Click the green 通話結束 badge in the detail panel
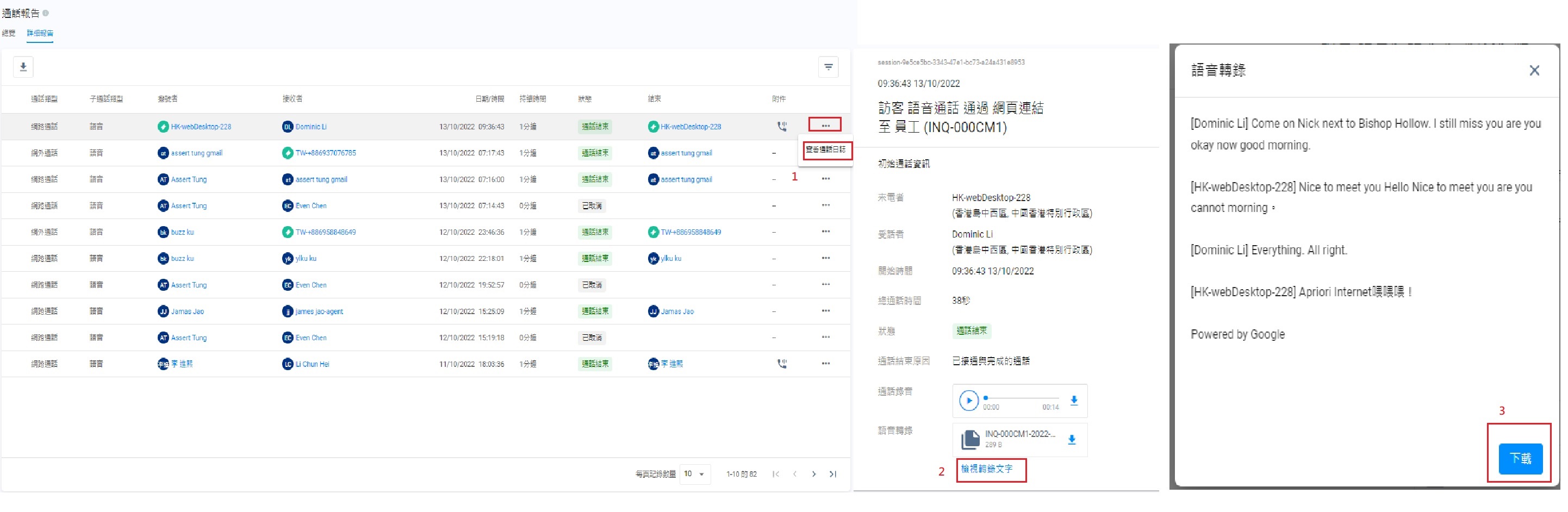The image size is (1568, 512). tap(972, 330)
